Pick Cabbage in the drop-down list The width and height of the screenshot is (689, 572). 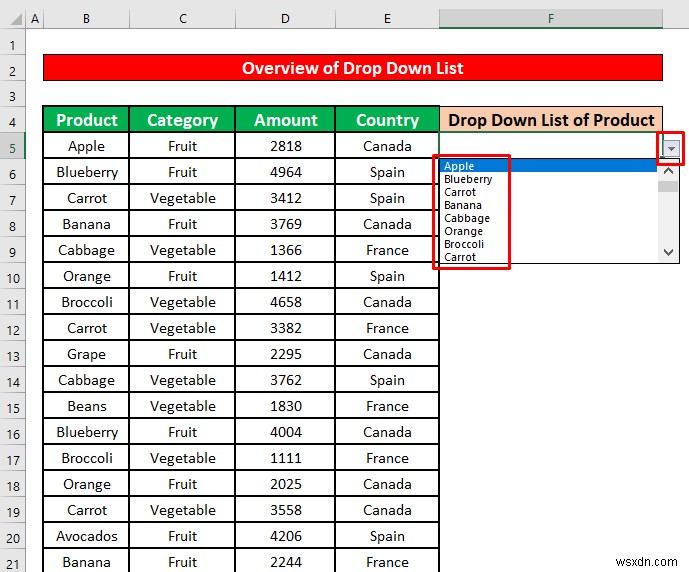pos(548,218)
